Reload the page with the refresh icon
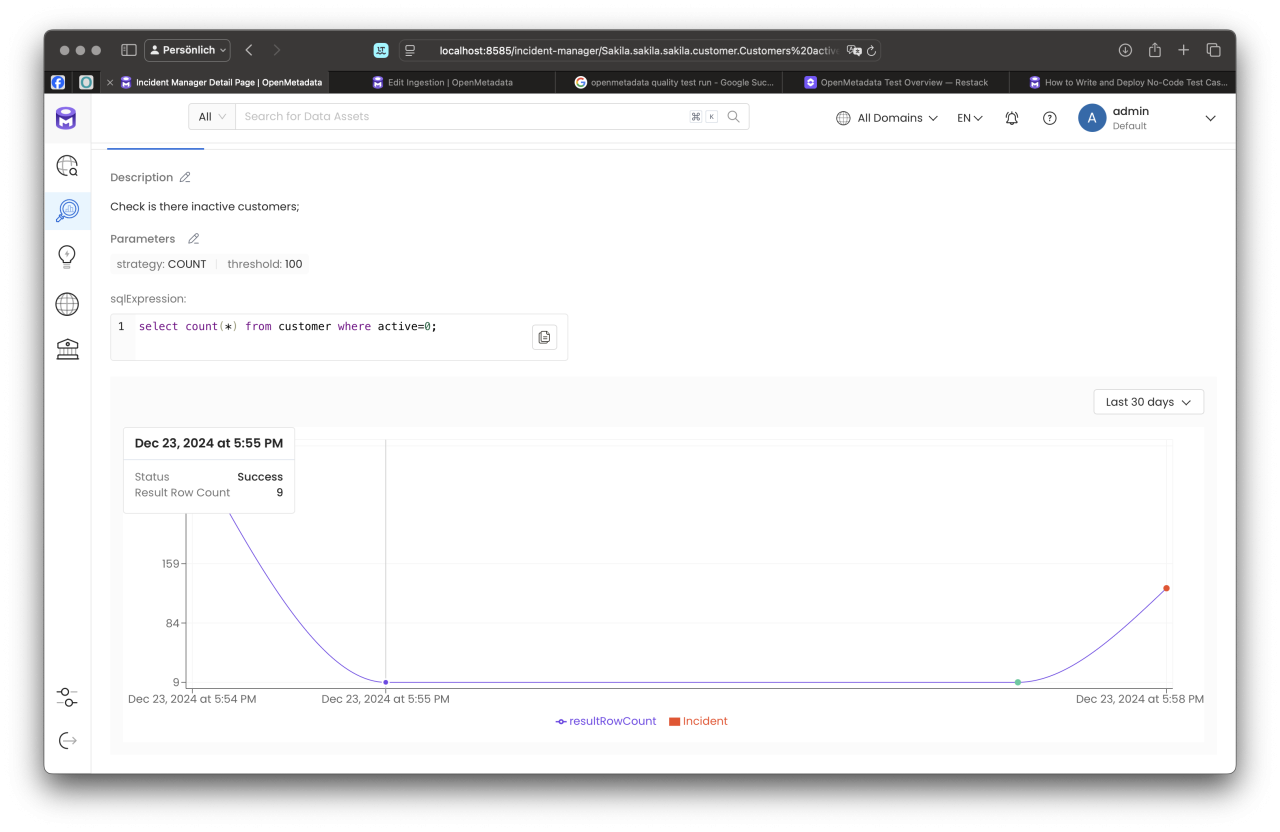1280x832 pixels. pyautogui.click(x=872, y=50)
